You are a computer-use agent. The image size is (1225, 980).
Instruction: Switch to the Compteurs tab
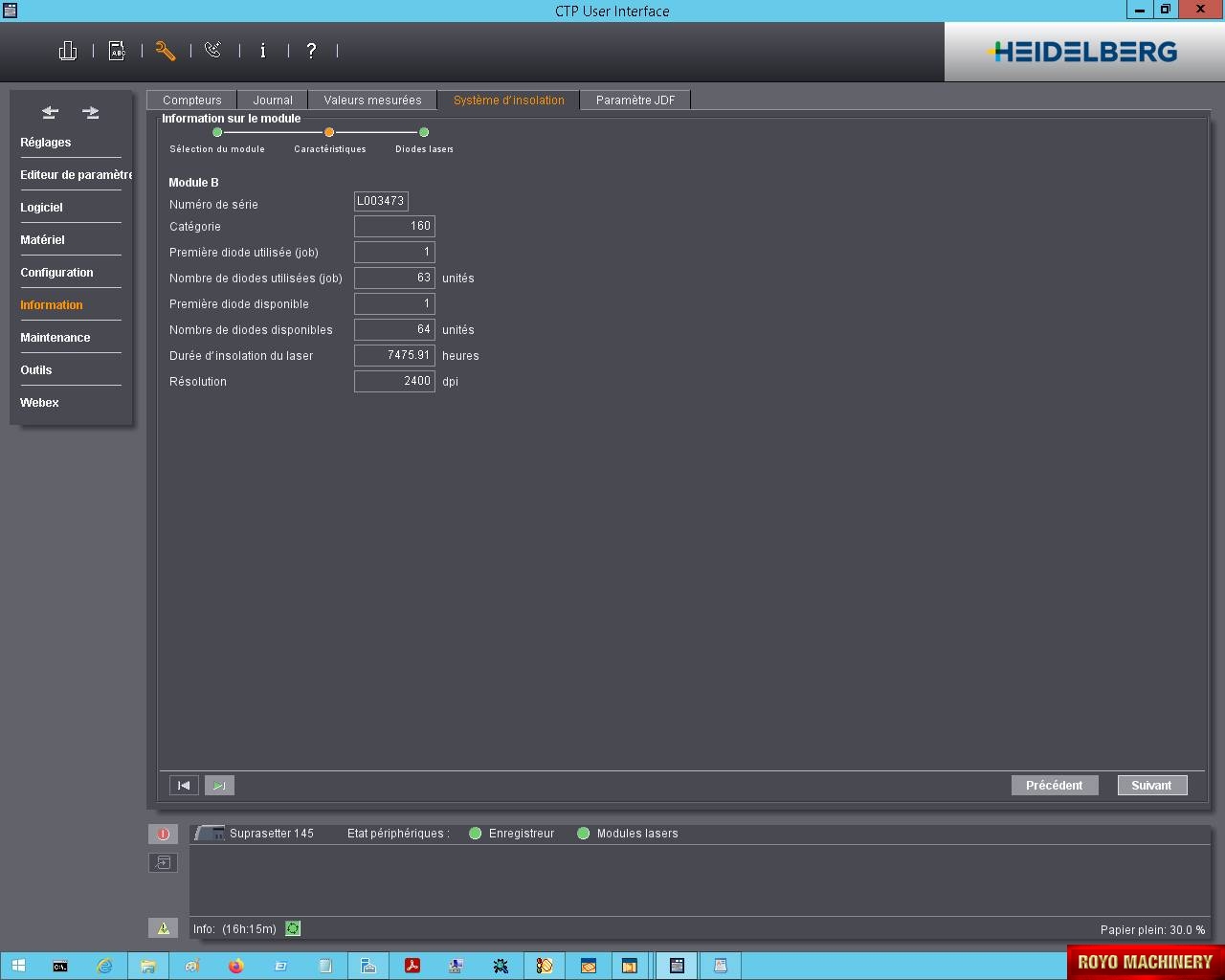click(191, 100)
